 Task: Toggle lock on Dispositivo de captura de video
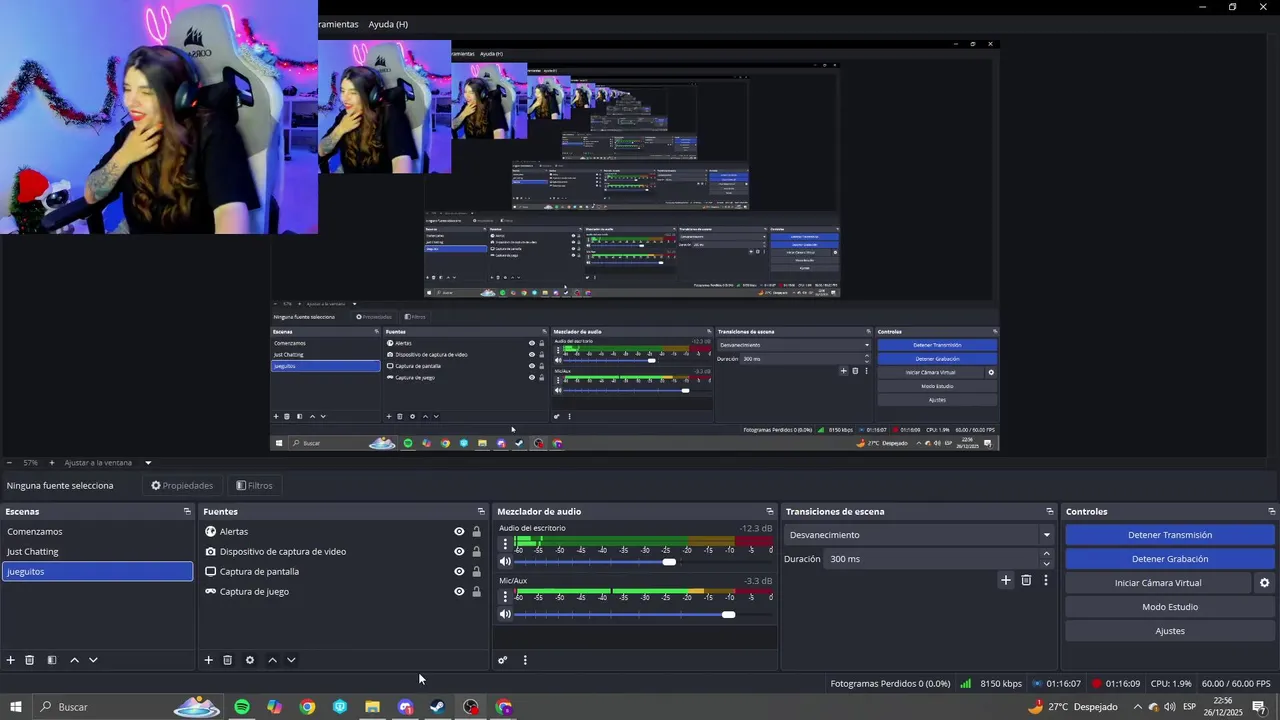[x=476, y=552]
